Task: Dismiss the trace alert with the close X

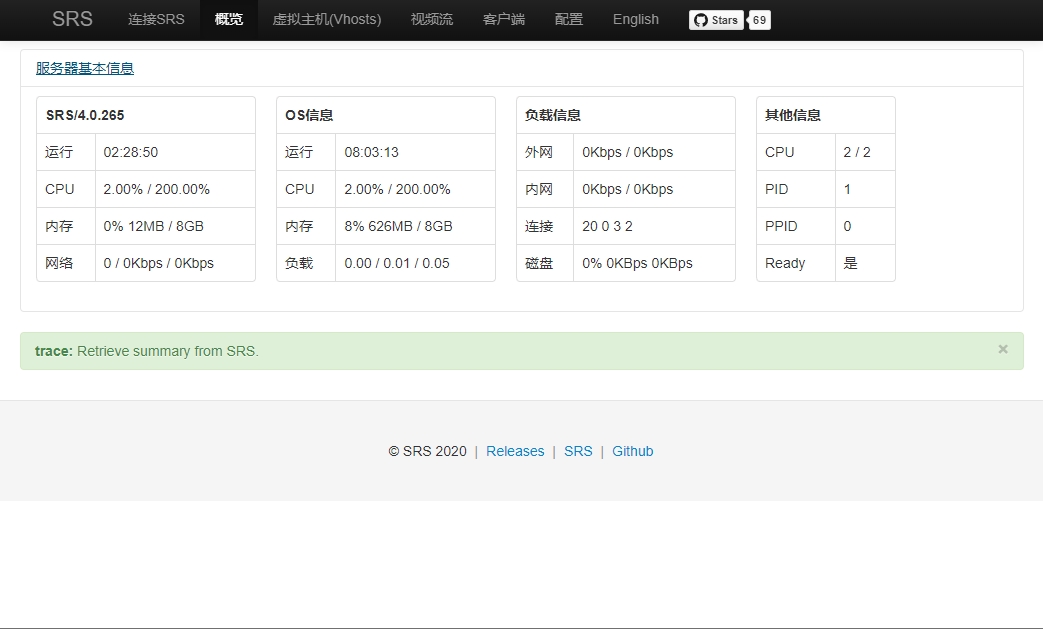Action: tap(1002, 349)
